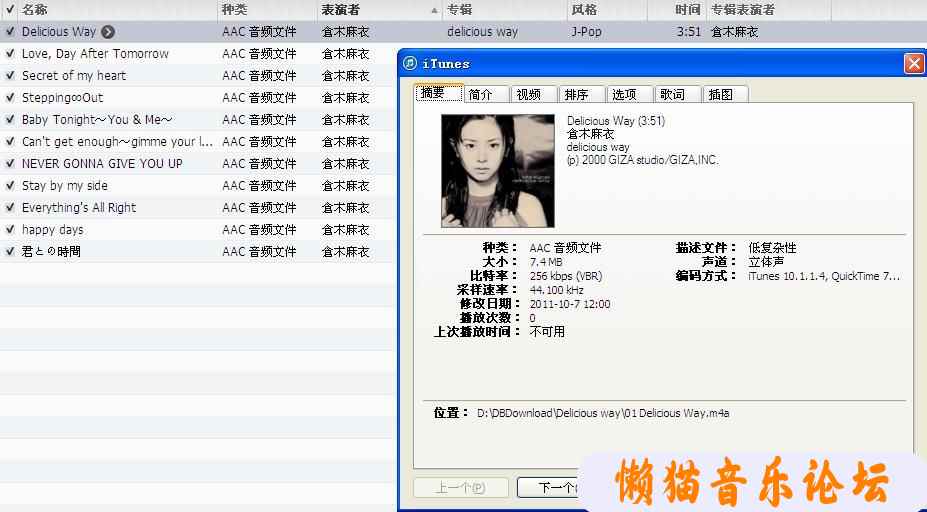Click the delicious way album cell in first row

click(x=482, y=32)
